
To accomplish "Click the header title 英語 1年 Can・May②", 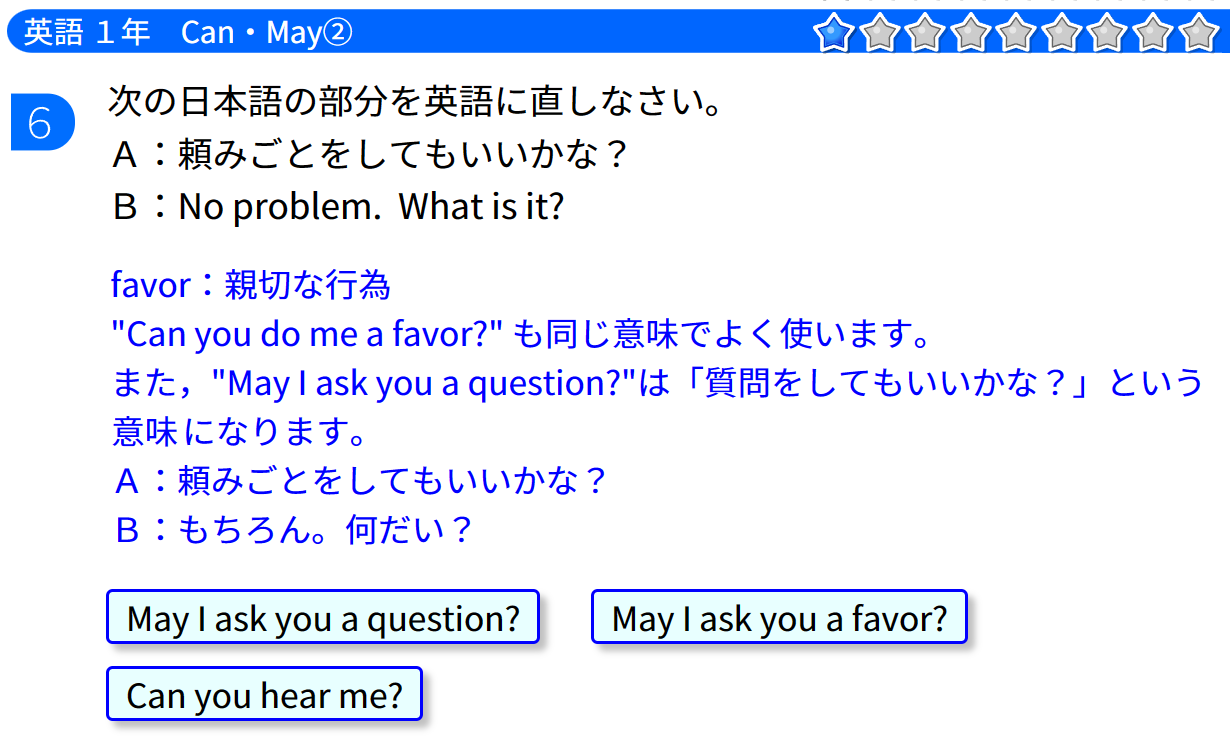I will tap(188, 33).
